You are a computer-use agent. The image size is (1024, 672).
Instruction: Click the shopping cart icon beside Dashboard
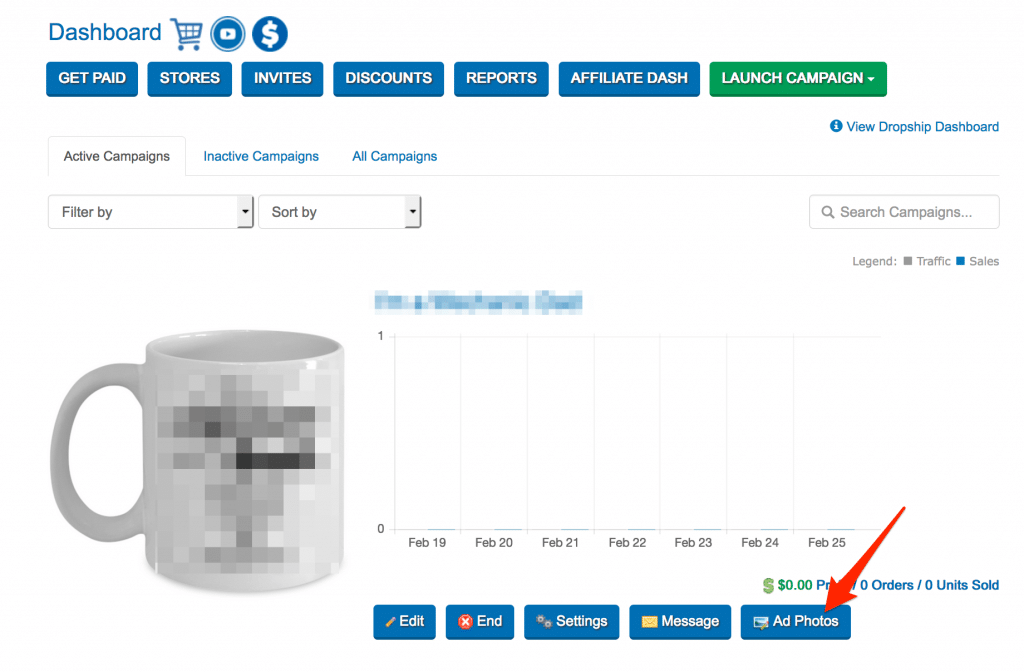(x=187, y=33)
